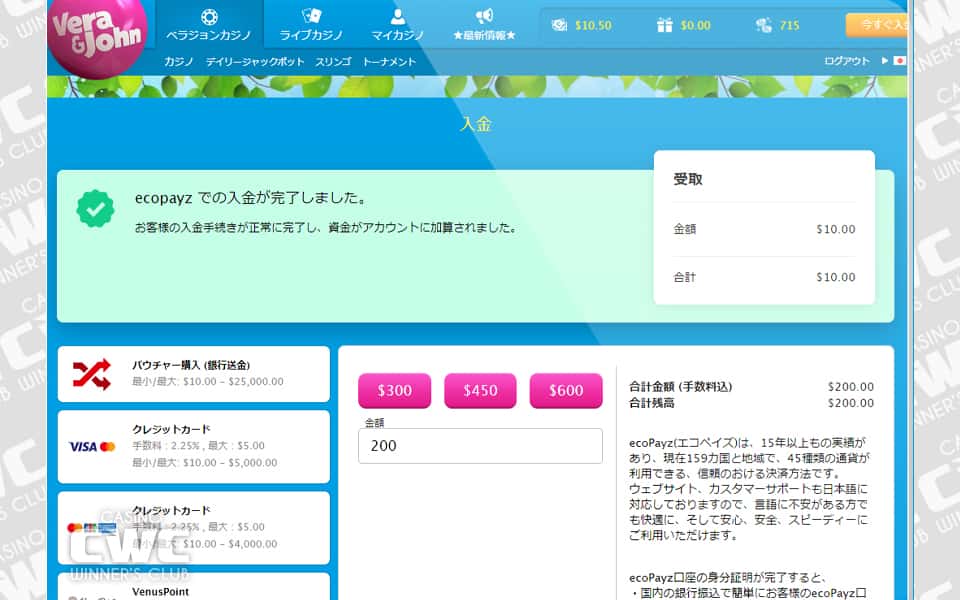Open the ★最新情報★ tab
Viewport: 960px width, 600px height.
coord(484,24)
